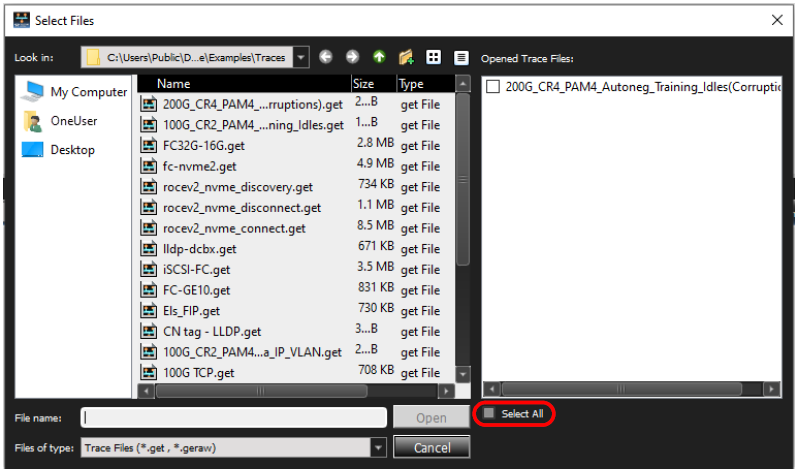Image resolution: width=795 pixels, height=471 pixels.
Task: Click the Select Files window app icon
Action: pyautogui.click(x=21, y=20)
